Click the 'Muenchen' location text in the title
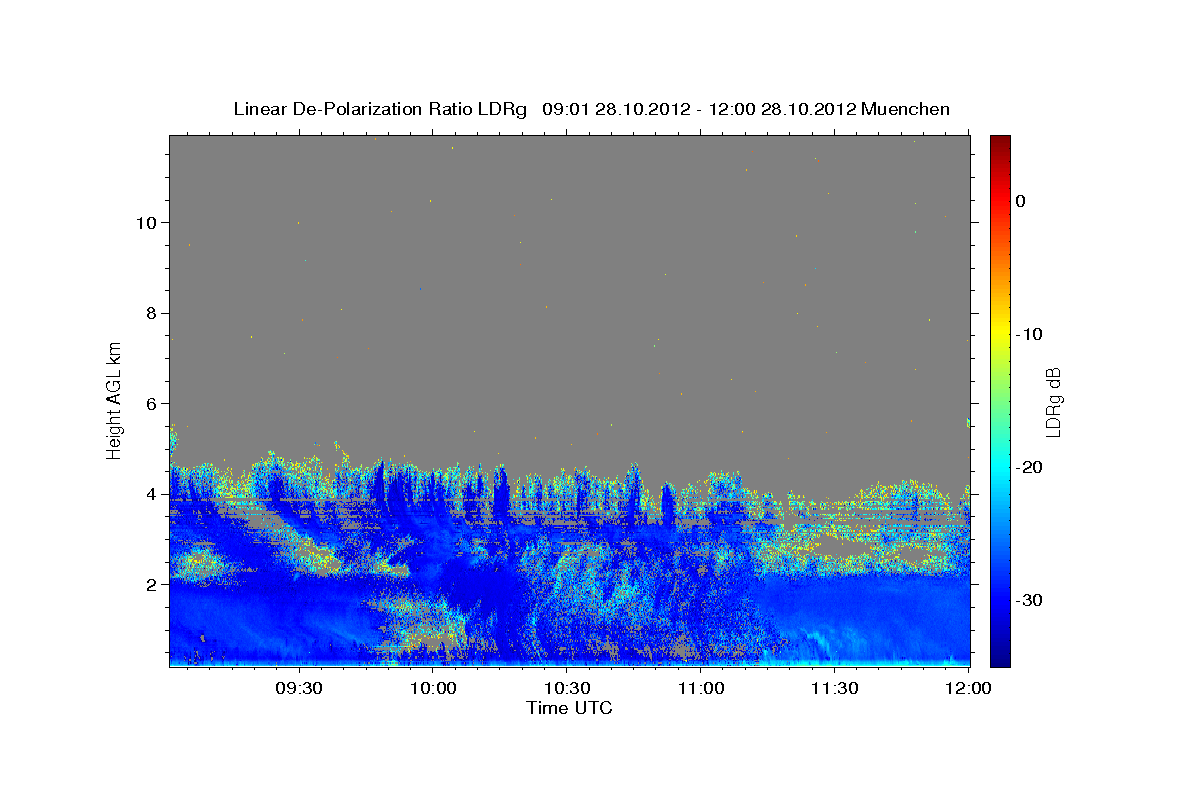 point(907,109)
